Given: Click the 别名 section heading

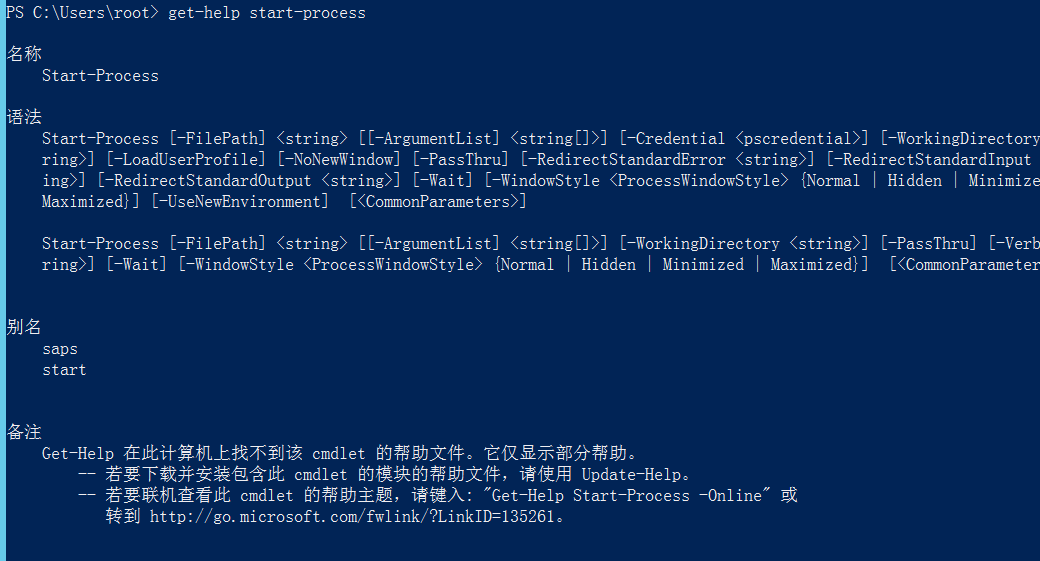Looking at the screenshot, I should point(25,327).
